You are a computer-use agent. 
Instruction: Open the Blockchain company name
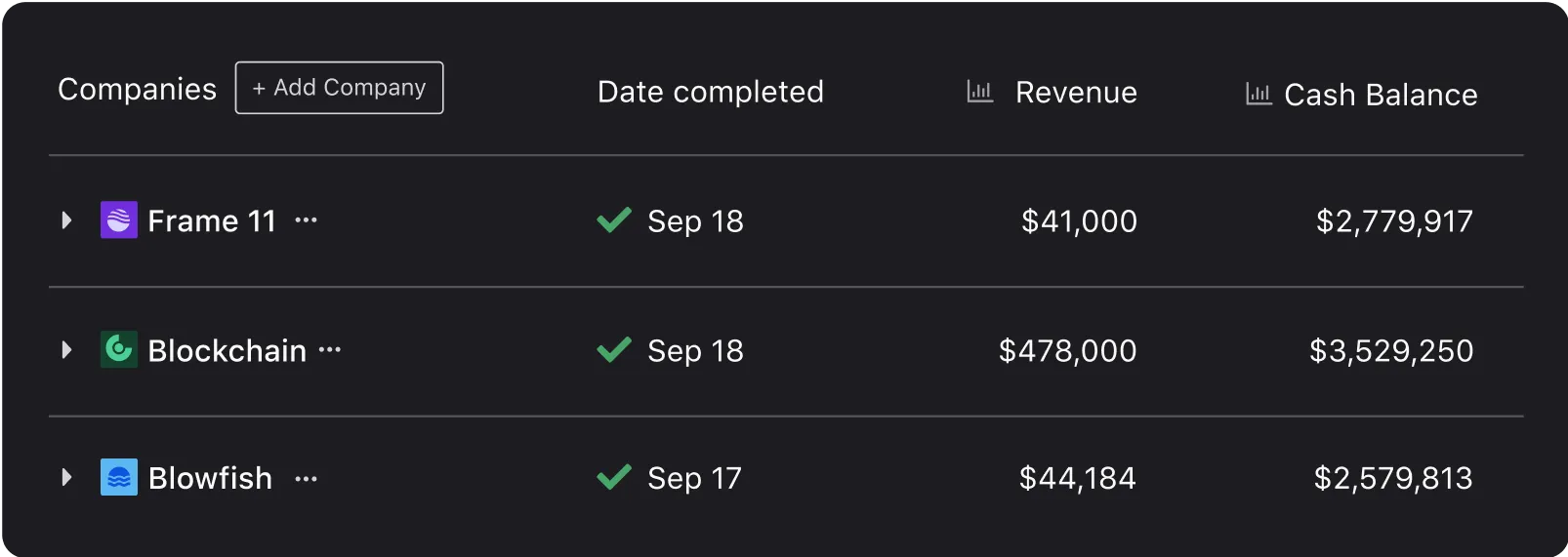(x=227, y=350)
